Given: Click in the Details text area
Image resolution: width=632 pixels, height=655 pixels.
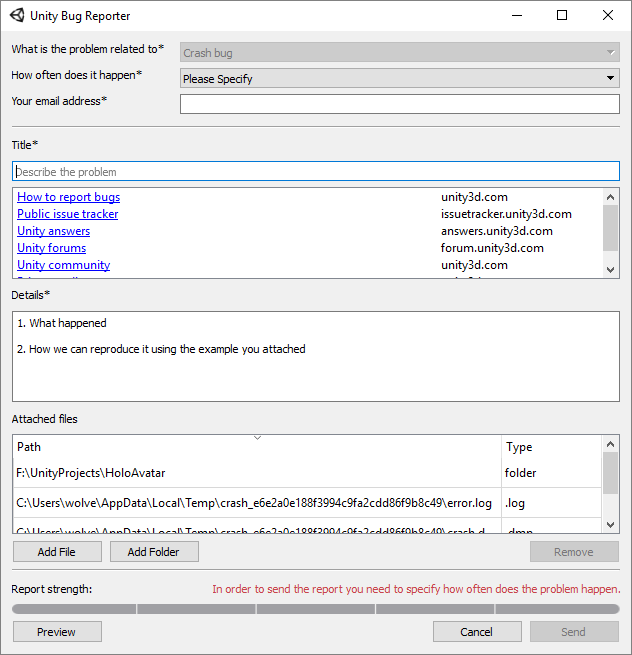Looking at the screenshot, I should pyautogui.click(x=315, y=356).
